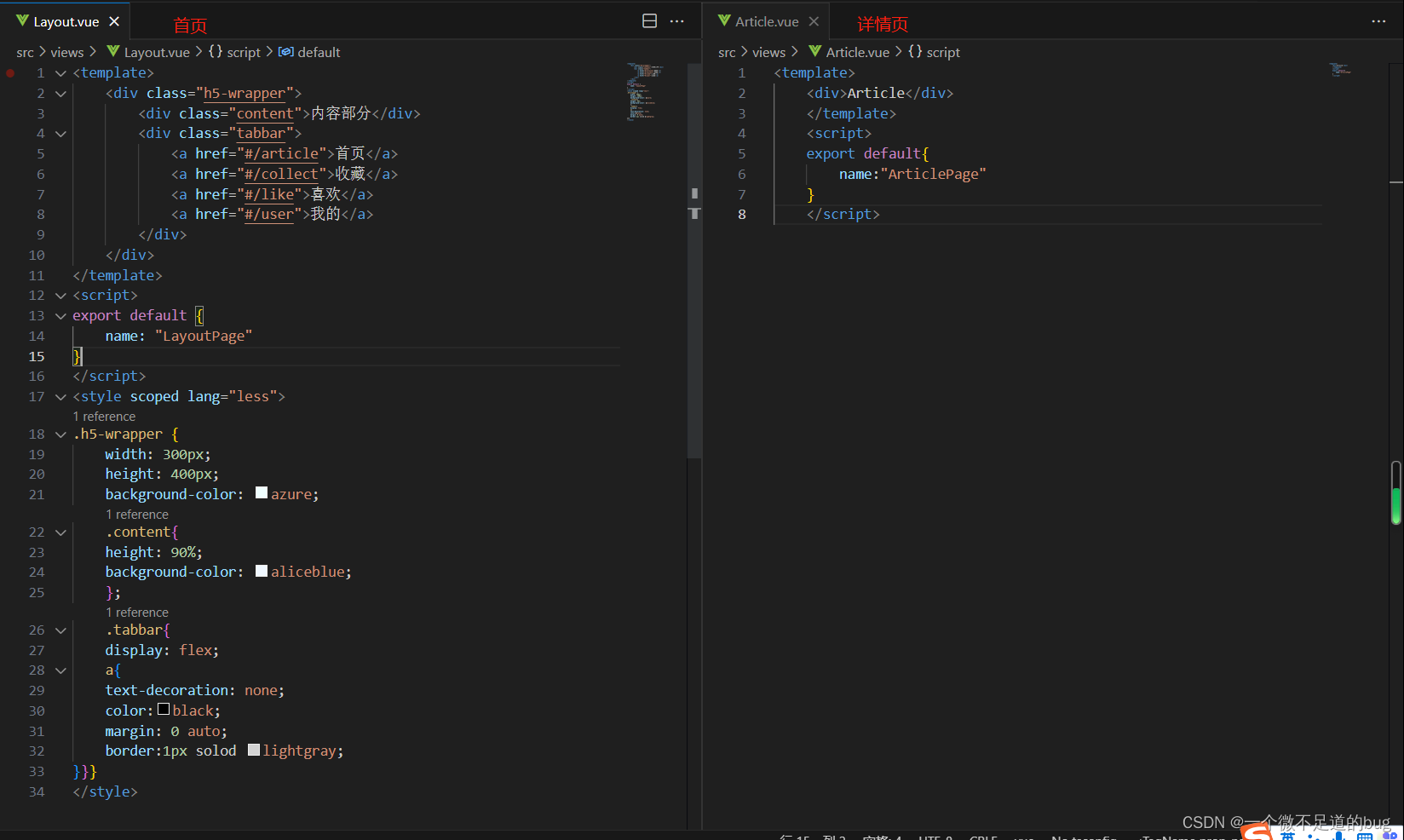Click '1 reference' above .tabbar
This screenshot has width=1404, height=840.
(137, 613)
